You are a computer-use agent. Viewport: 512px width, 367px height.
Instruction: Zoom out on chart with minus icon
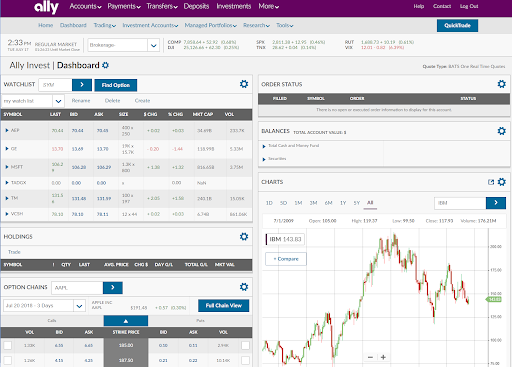370,357
